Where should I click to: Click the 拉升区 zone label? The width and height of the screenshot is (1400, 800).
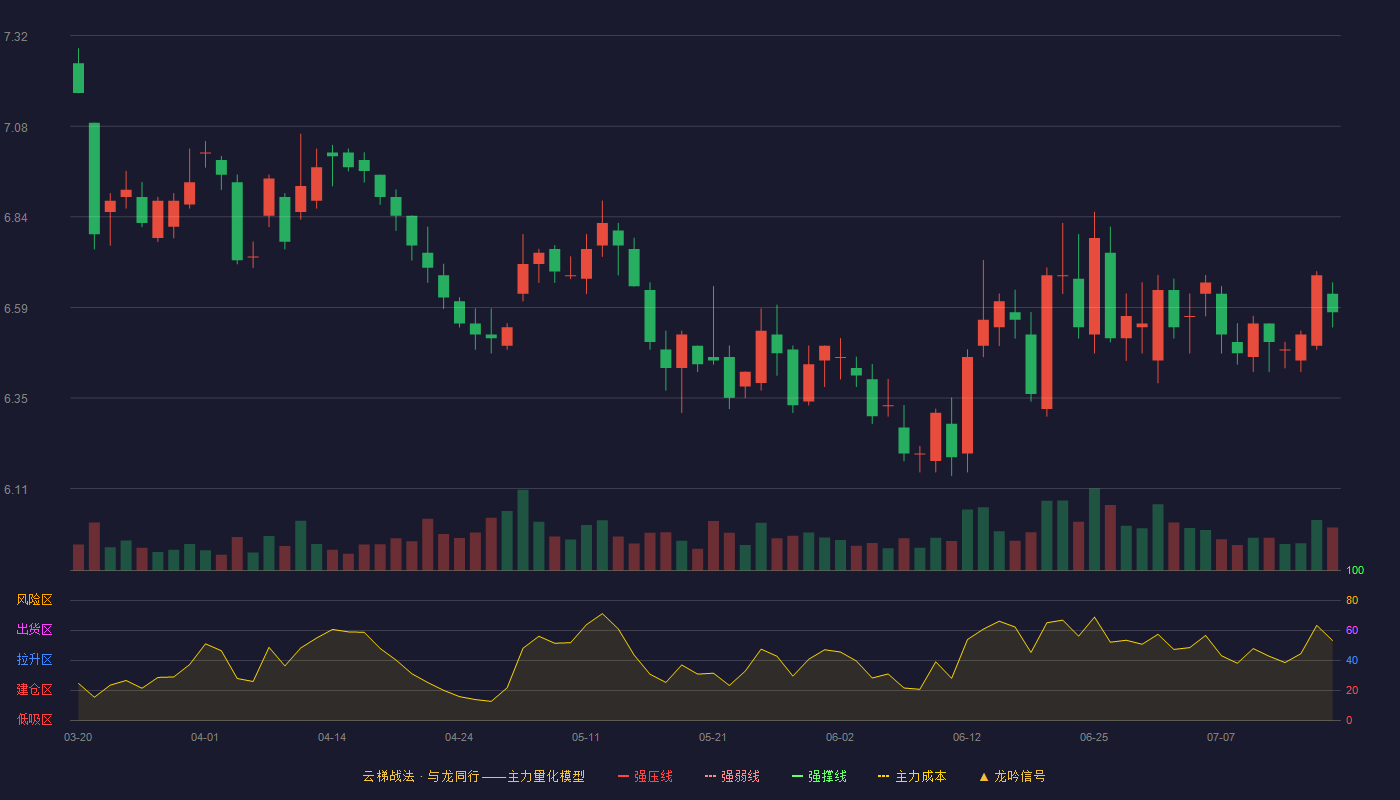[34, 660]
